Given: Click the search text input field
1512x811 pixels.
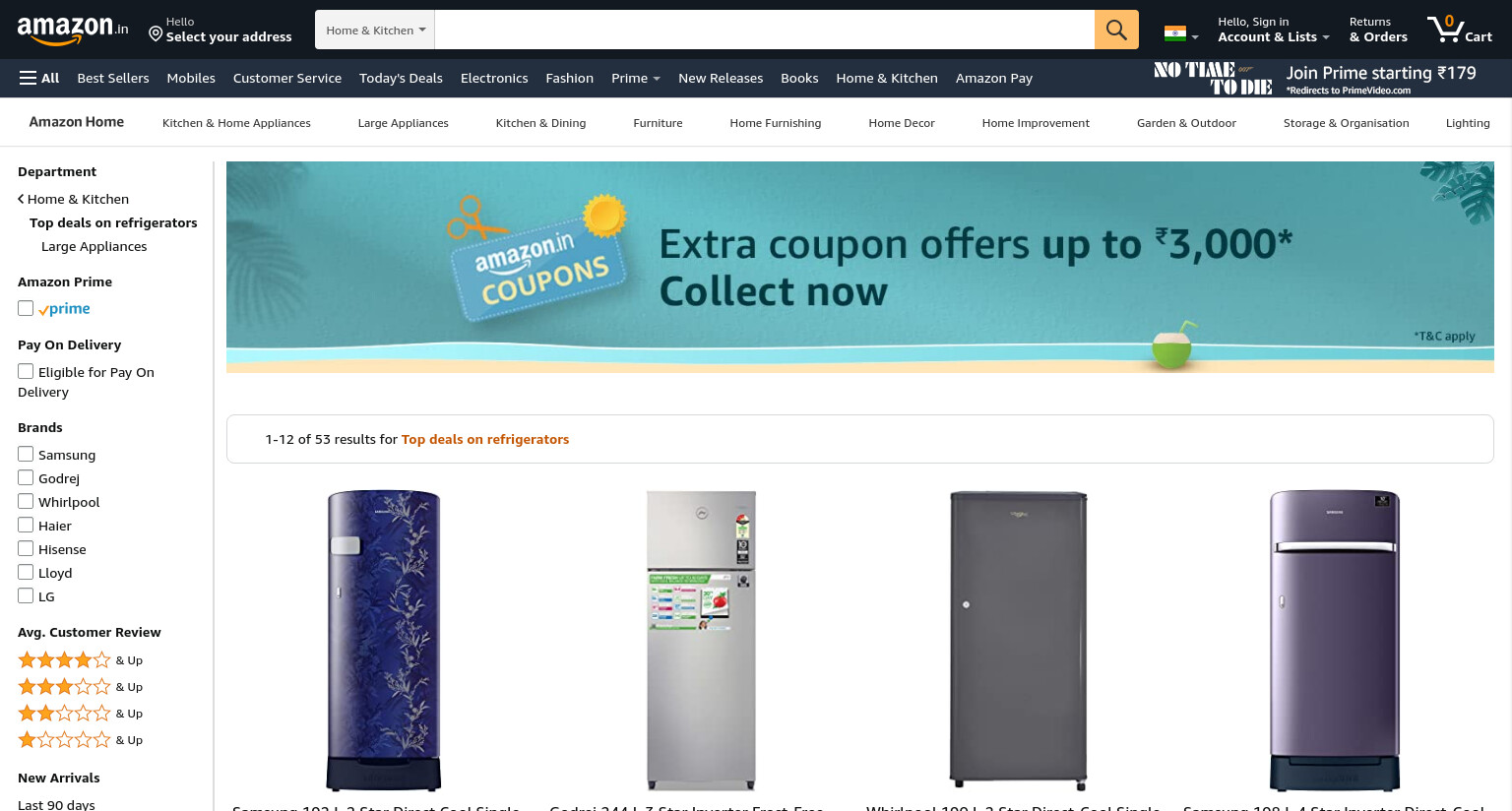Looking at the screenshot, I should click(x=765, y=30).
